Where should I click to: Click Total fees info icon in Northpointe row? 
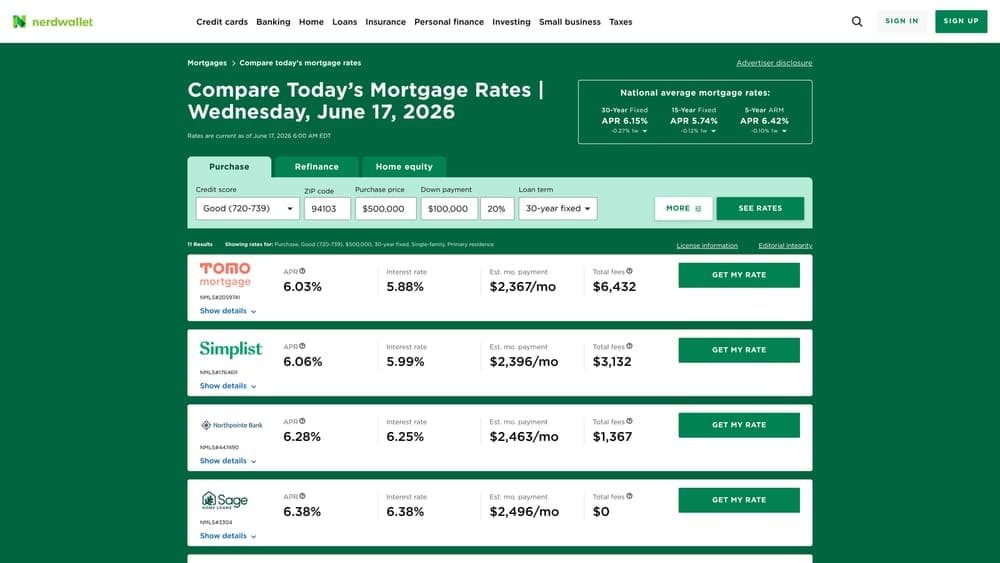[629, 421]
